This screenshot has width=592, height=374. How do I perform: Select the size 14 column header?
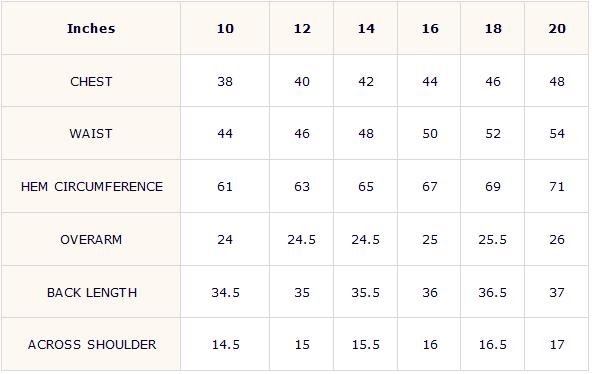(366, 29)
